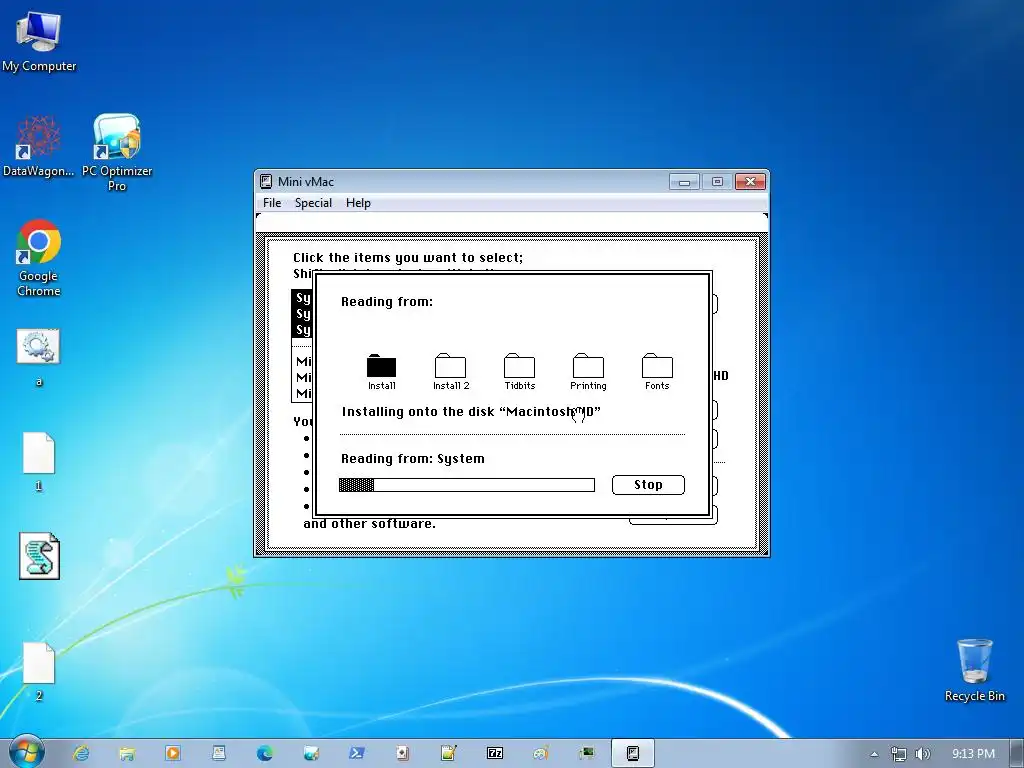The height and width of the screenshot is (768, 1024).
Task: Select the Google Chrome desktop shortcut
Action: [39, 258]
